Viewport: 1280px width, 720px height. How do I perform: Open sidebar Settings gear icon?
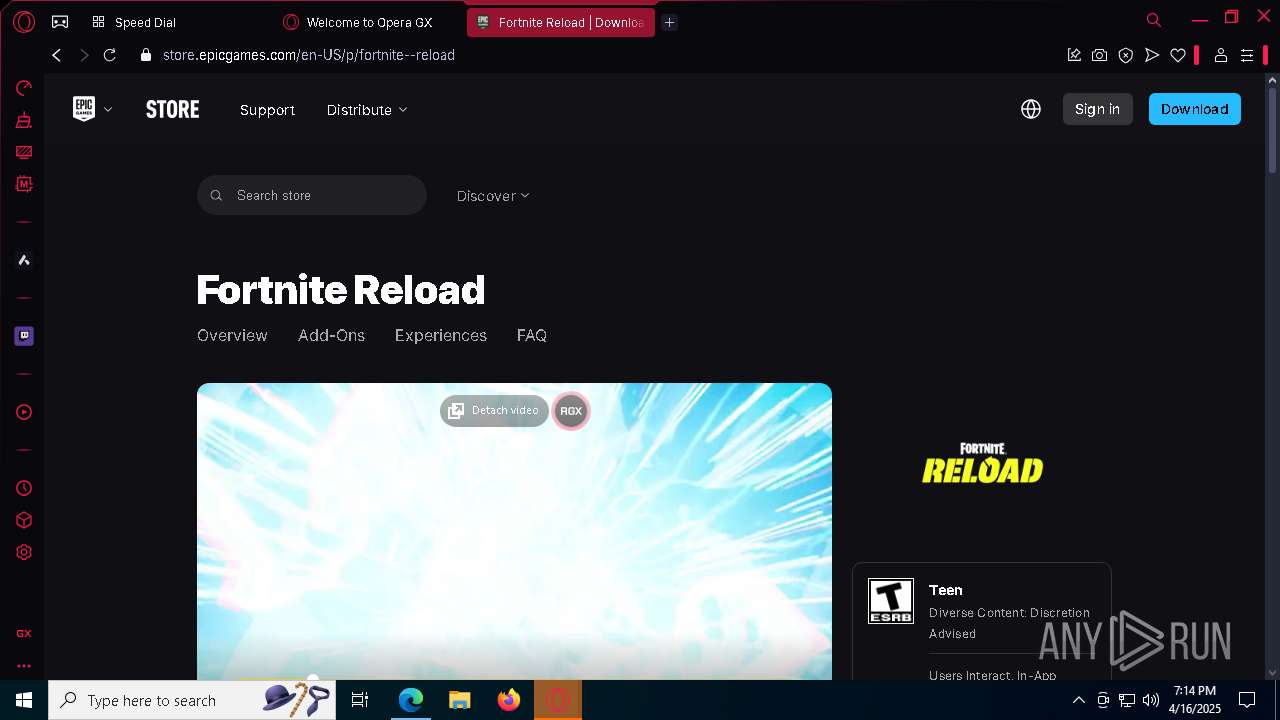pyautogui.click(x=24, y=552)
